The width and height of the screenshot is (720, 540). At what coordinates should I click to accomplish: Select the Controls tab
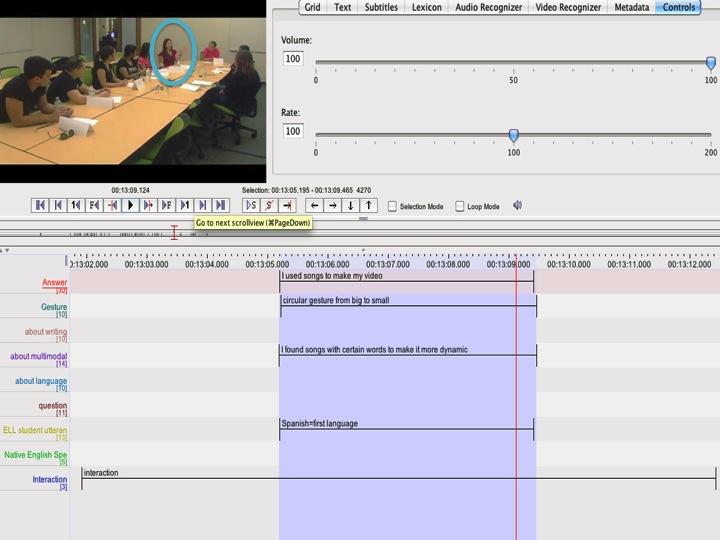point(679,7)
